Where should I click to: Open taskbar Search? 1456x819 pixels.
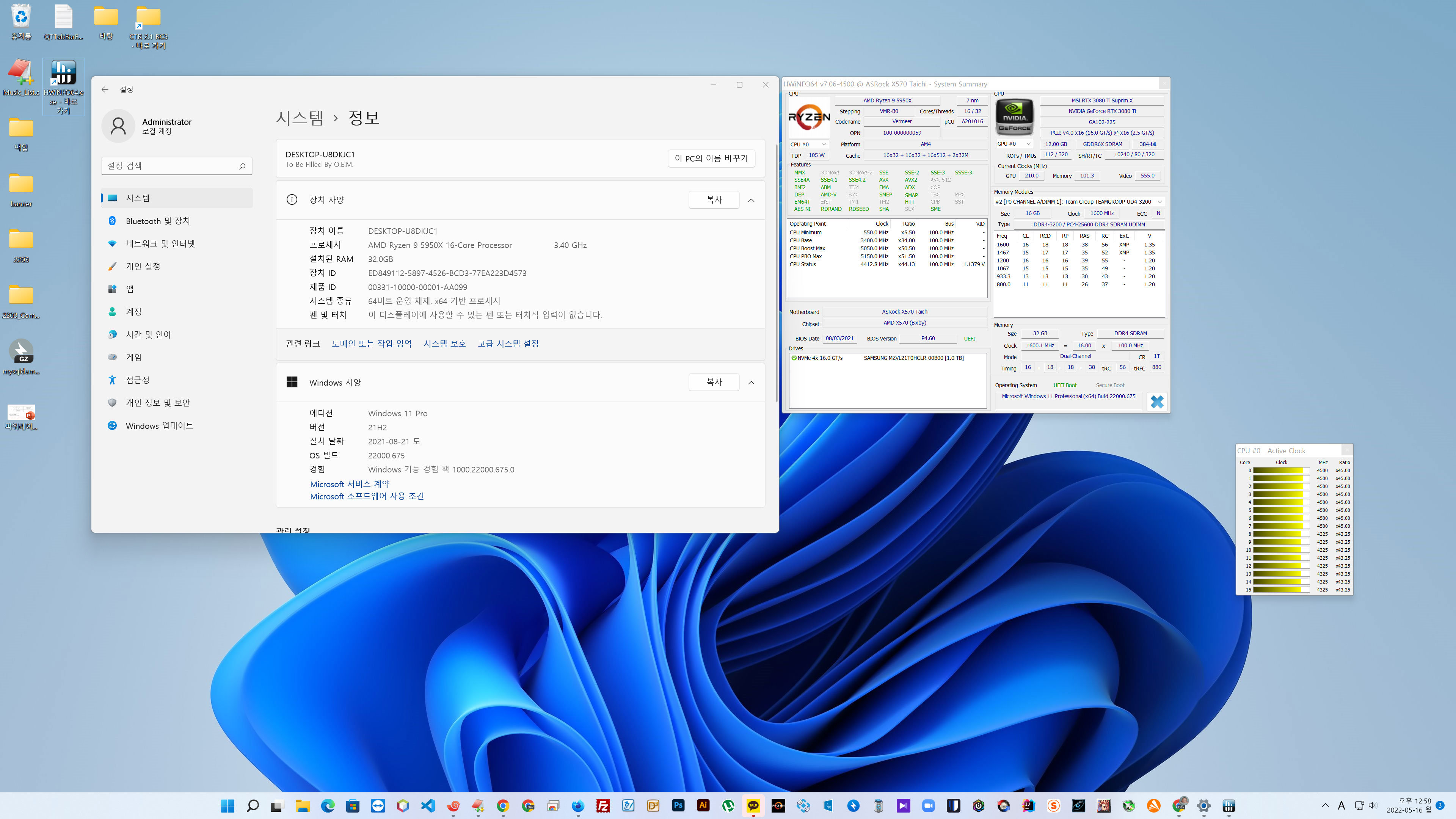click(253, 806)
